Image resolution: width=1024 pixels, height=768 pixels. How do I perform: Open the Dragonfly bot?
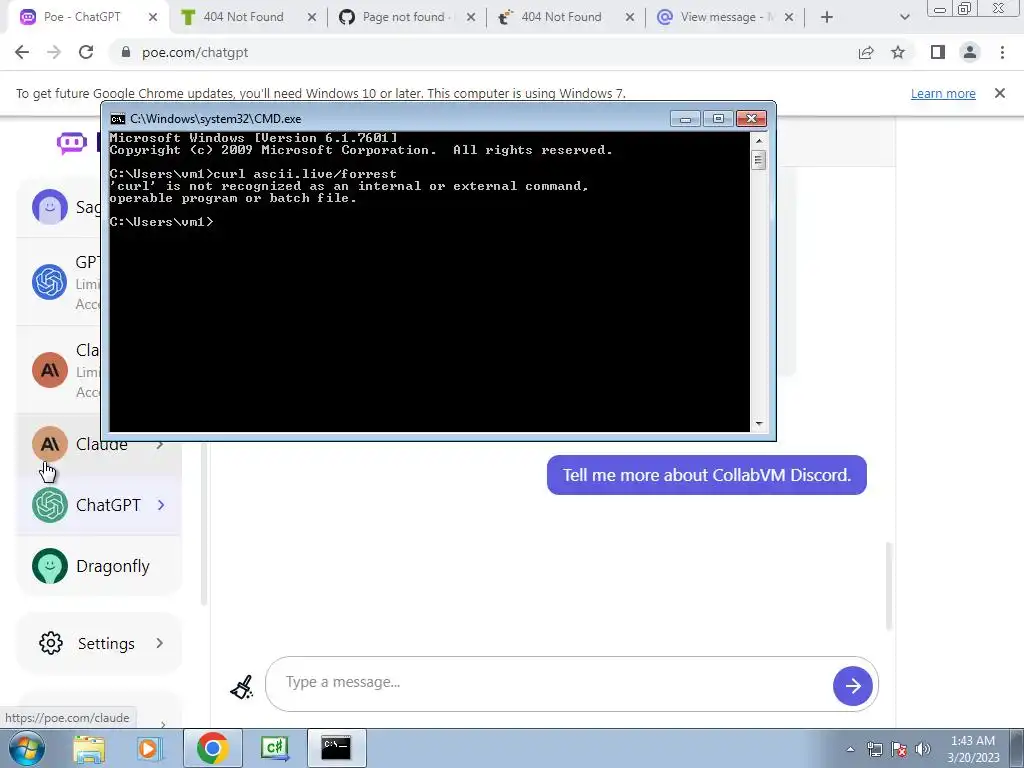coord(98,566)
